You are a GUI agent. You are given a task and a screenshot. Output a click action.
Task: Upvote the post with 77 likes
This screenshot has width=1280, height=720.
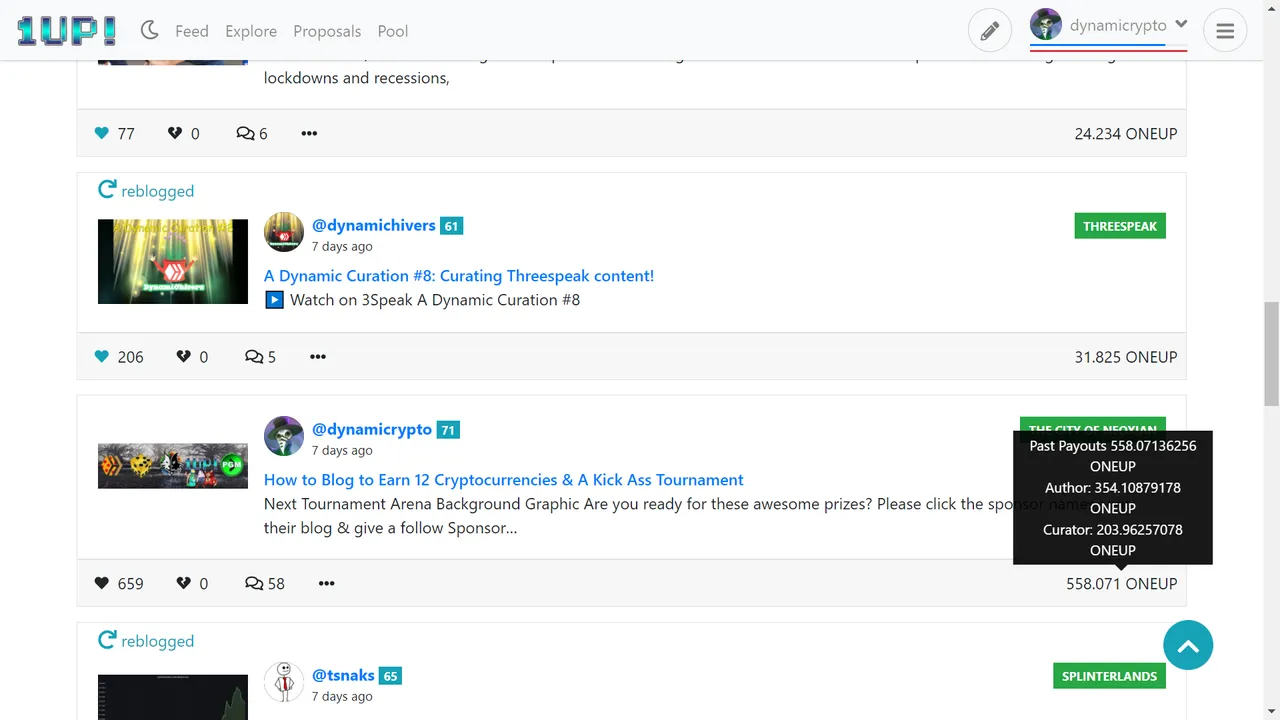[102, 133]
